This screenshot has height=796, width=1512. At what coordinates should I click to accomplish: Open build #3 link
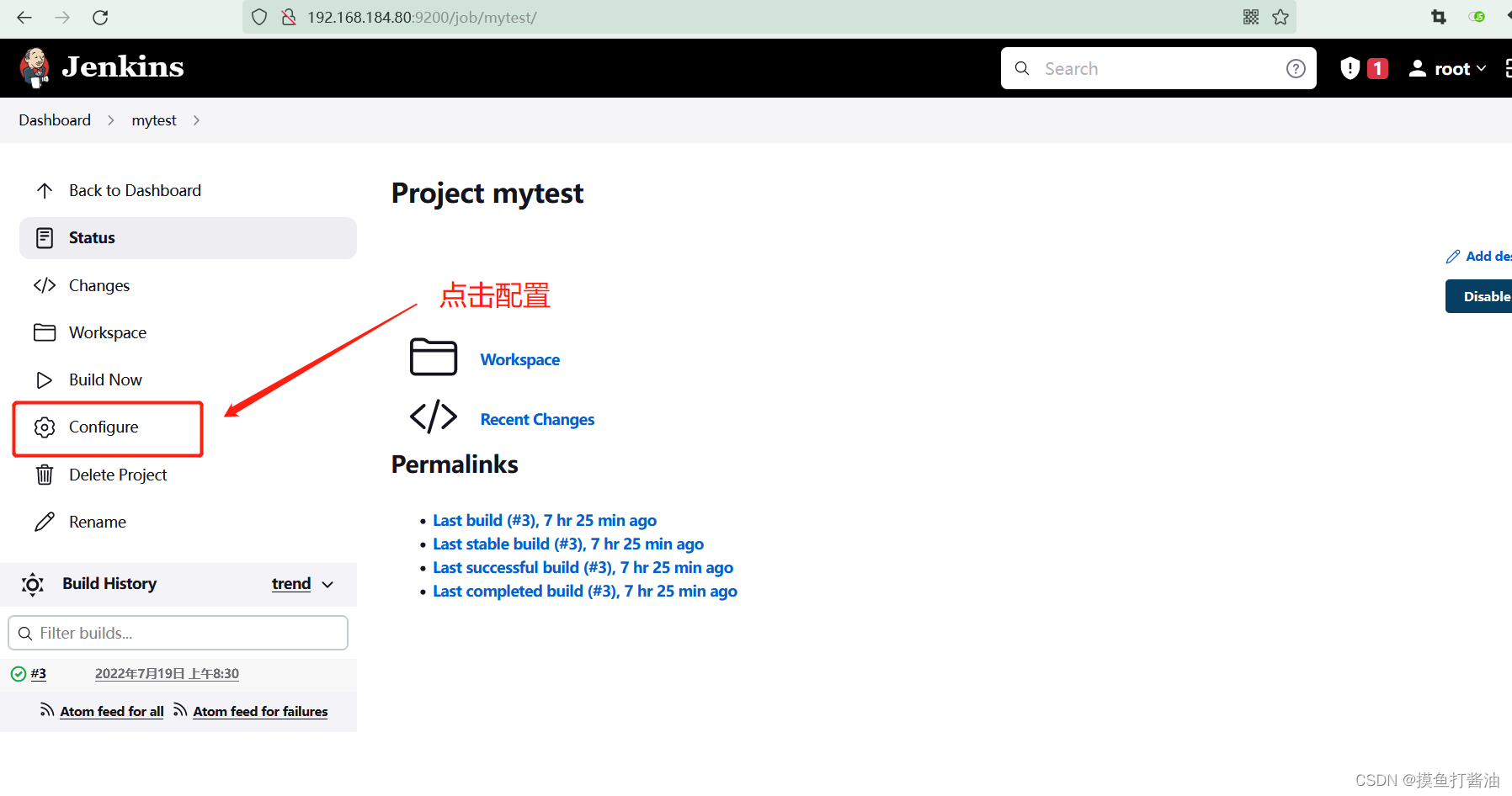[39, 673]
